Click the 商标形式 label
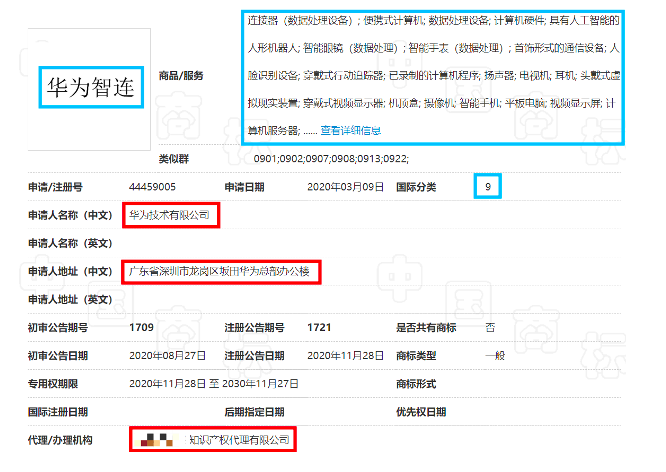Screen dimensions: 666x472 pos(416,384)
